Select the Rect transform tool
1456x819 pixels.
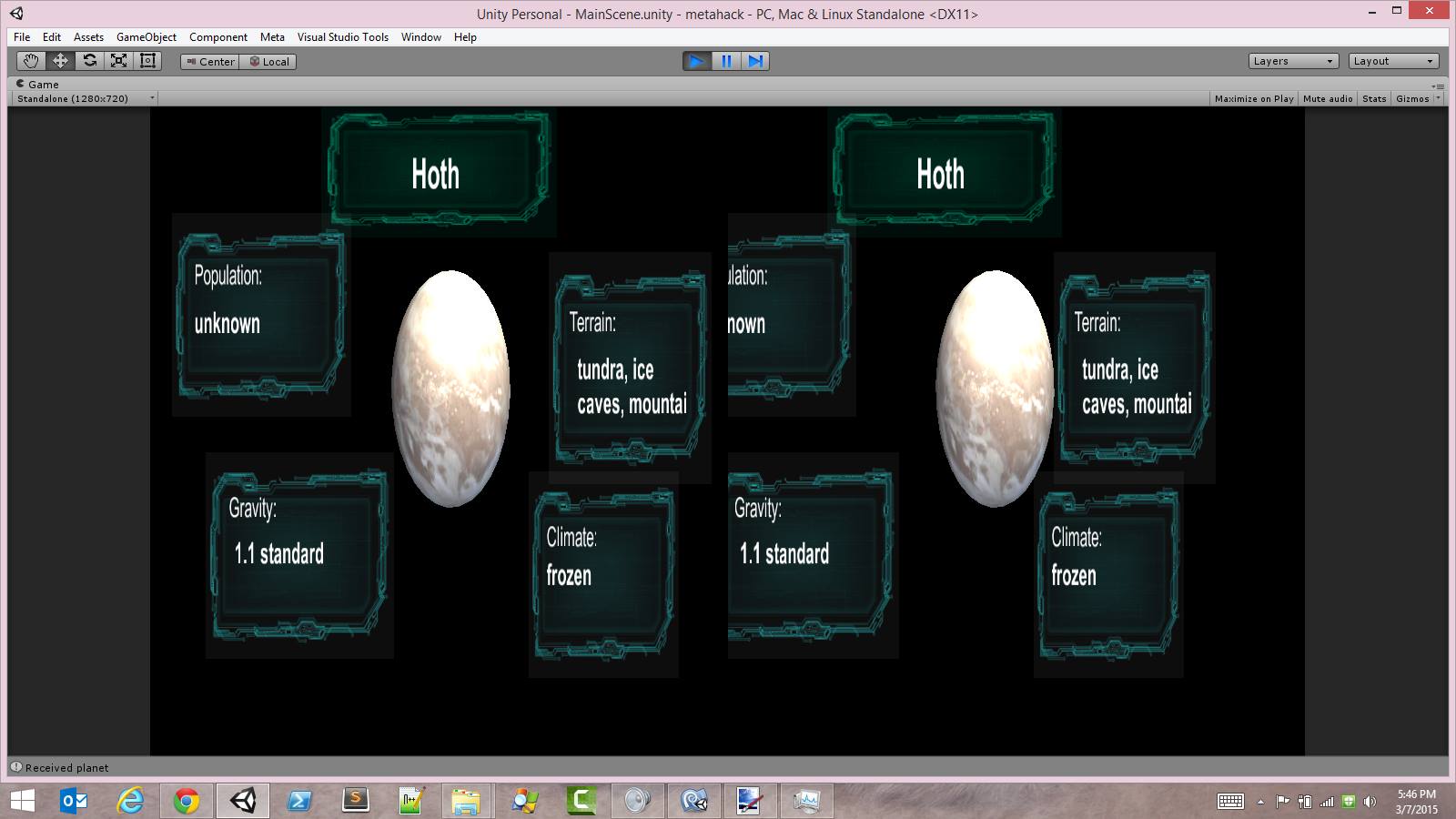(147, 61)
